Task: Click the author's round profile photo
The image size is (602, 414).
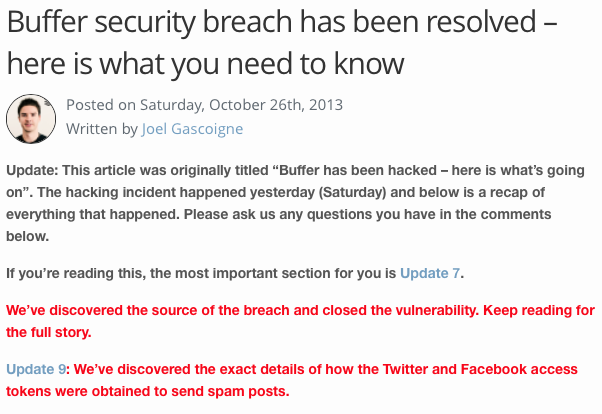Action: [31, 118]
